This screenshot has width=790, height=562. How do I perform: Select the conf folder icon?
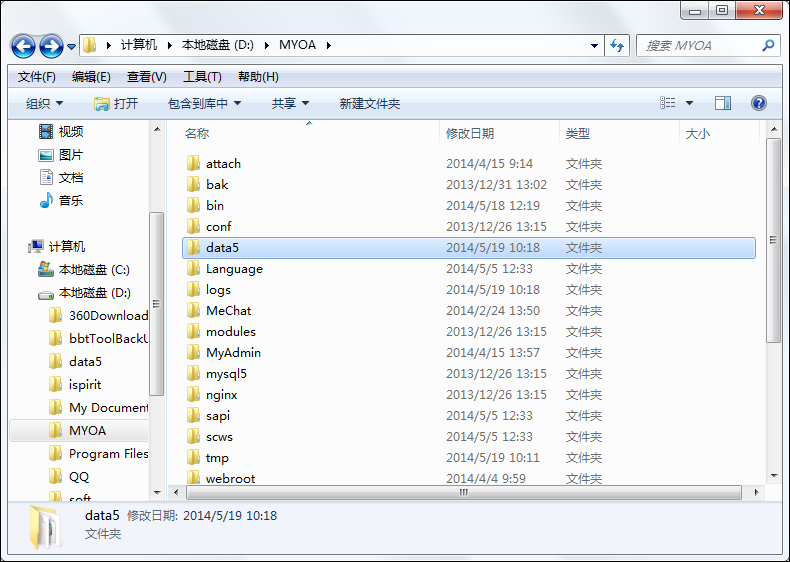point(193,226)
